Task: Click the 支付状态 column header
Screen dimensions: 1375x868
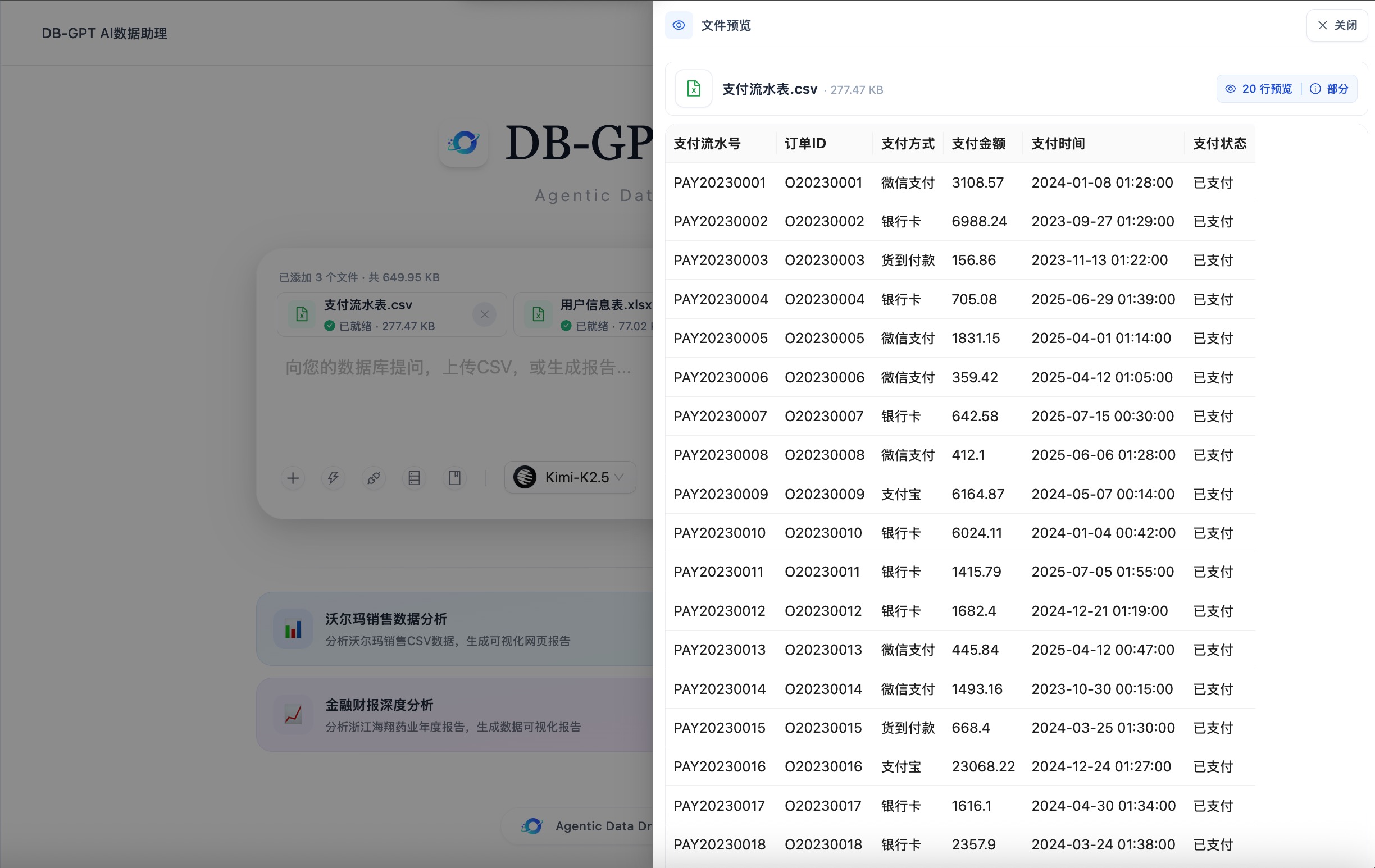Action: (x=1219, y=143)
